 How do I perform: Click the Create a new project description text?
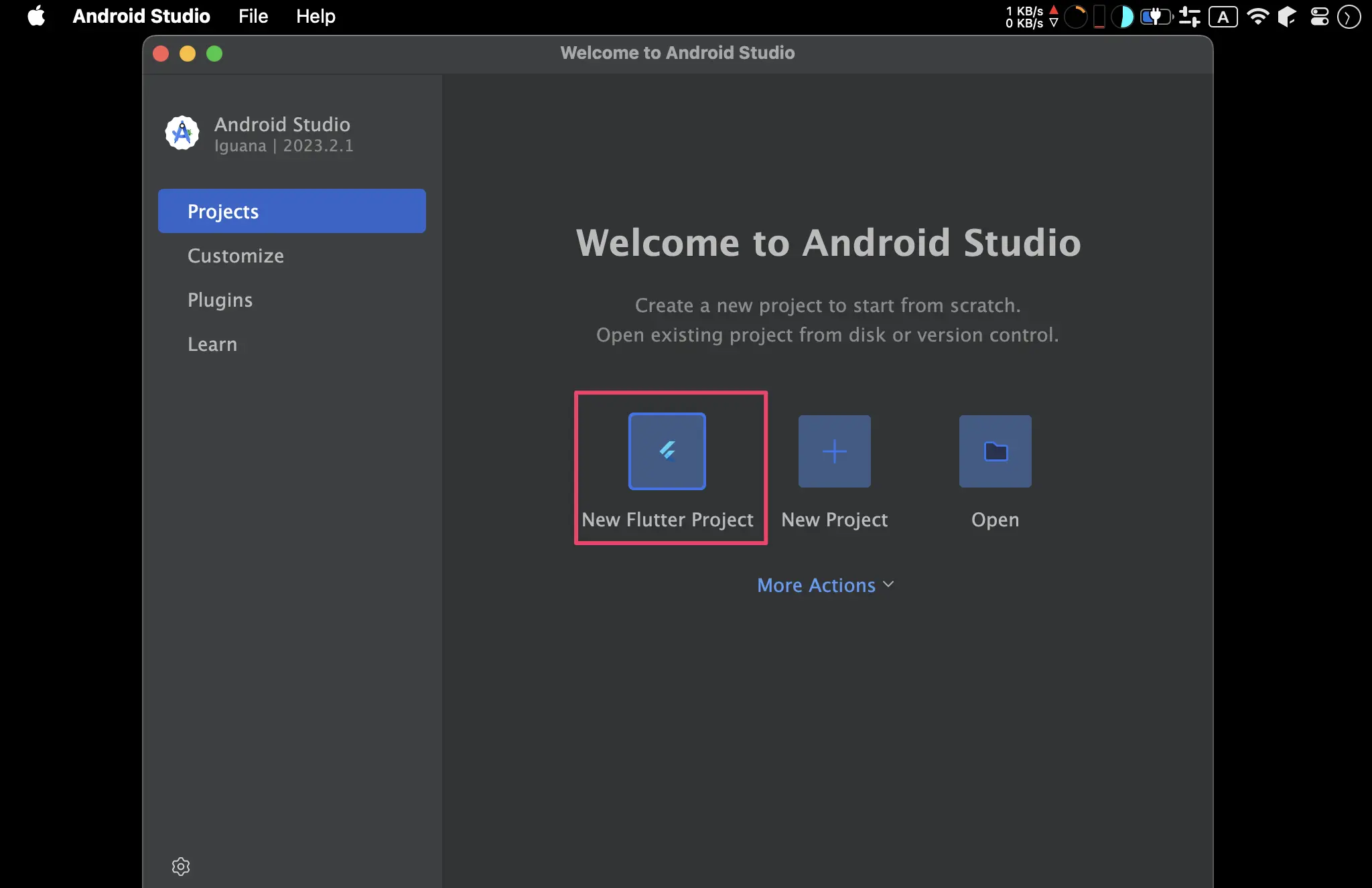(828, 305)
